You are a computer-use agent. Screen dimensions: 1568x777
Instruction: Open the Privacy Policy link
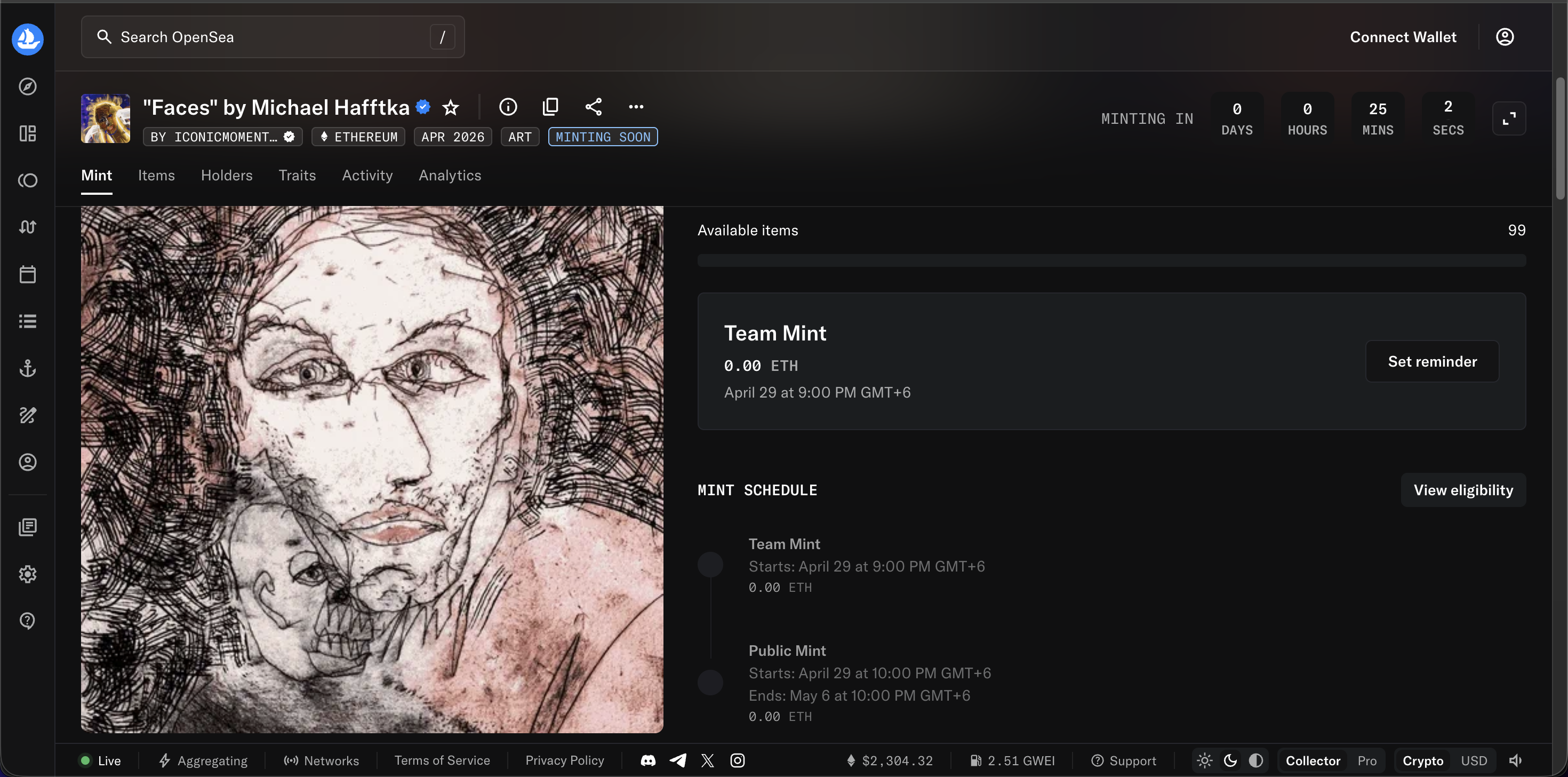pos(565,760)
